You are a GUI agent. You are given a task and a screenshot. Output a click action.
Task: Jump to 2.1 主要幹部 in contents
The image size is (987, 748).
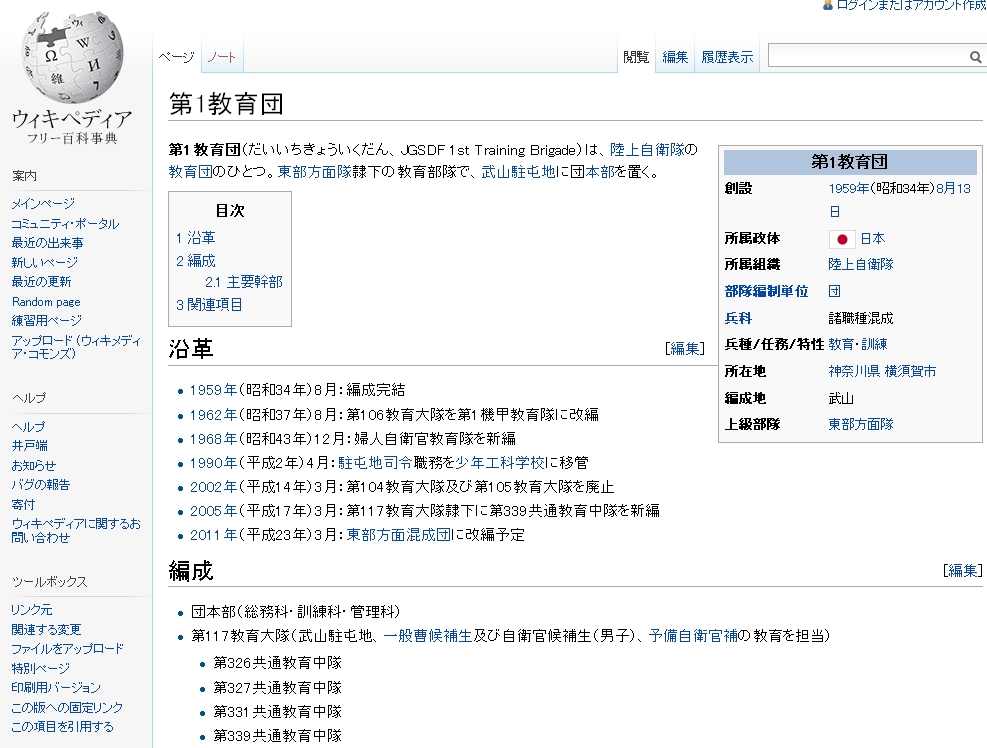click(x=244, y=282)
